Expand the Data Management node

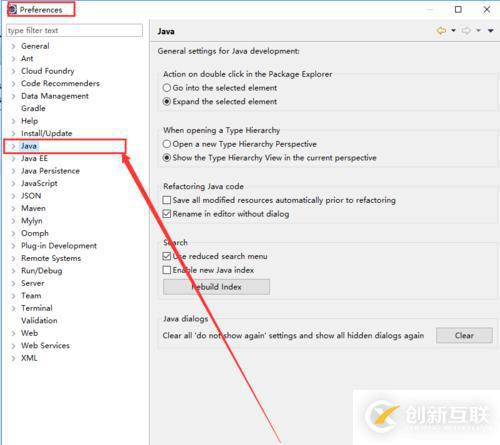[13, 96]
